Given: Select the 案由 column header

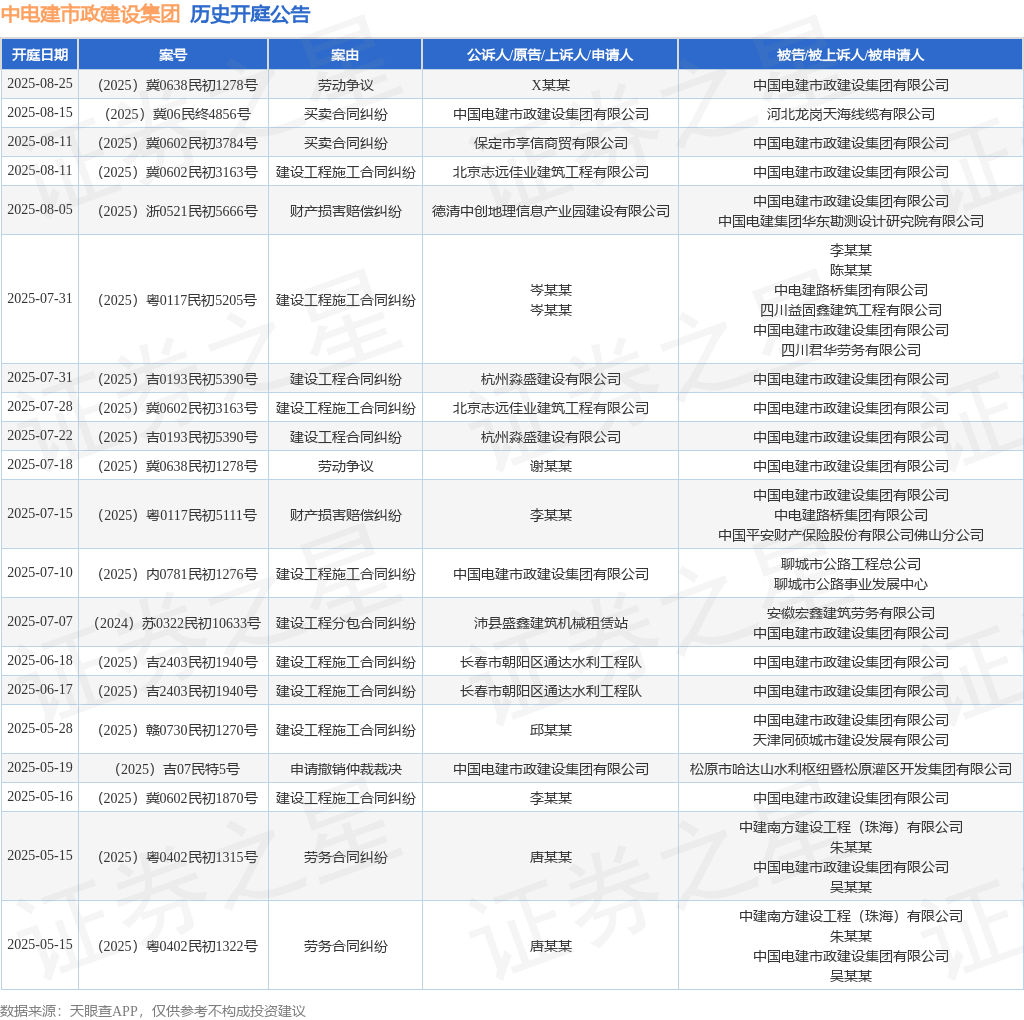Looking at the screenshot, I should tap(345, 55).
